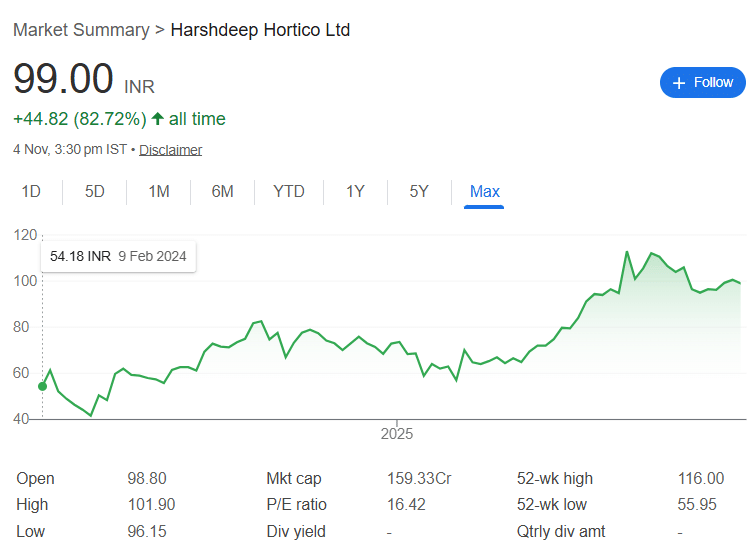
Task: Switch to the 5Y tab
Action: point(419,191)
